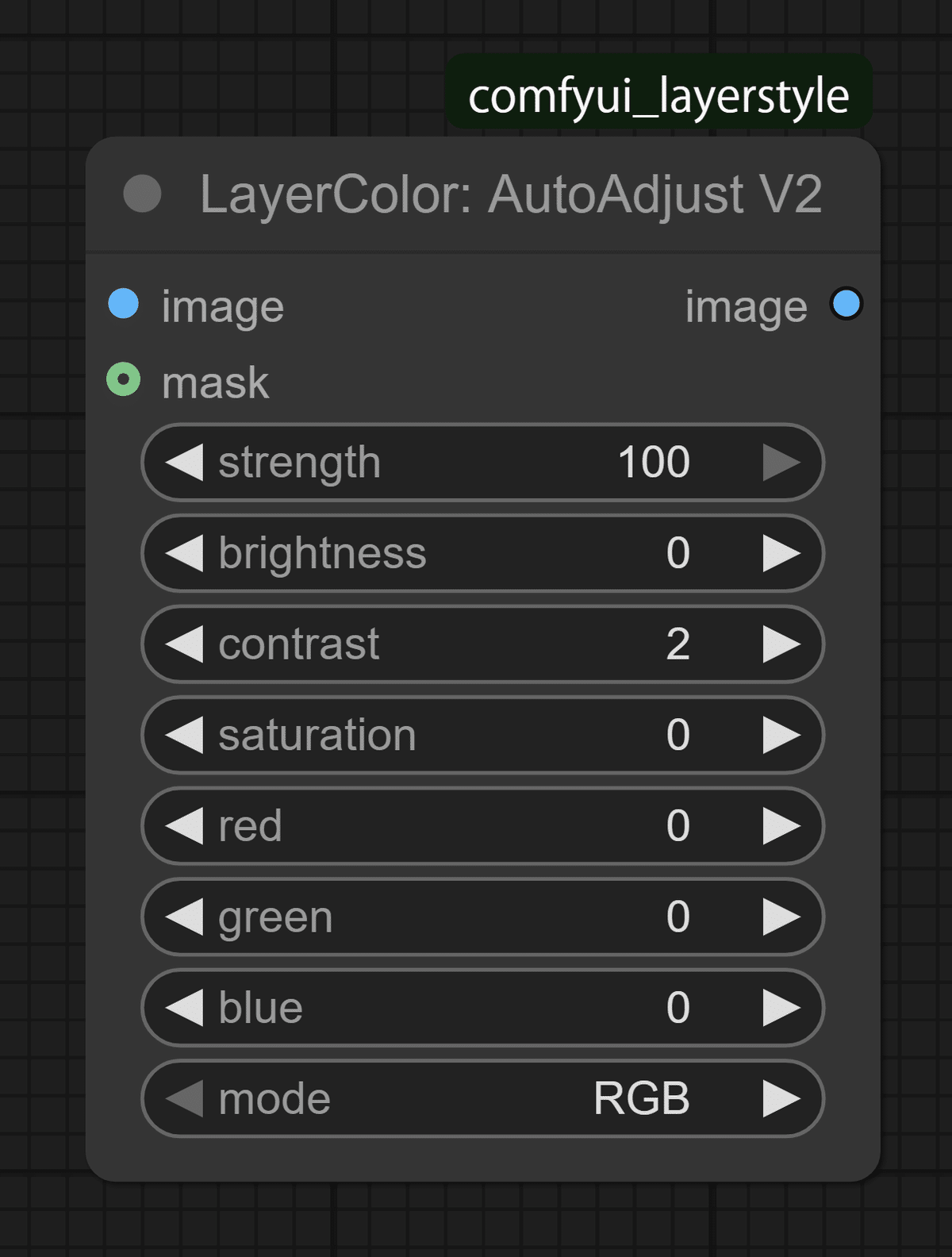This screenshot has height=1257, width=952.
Task: Decrease red value with the left arrow
Action: [x=185, y=826]
